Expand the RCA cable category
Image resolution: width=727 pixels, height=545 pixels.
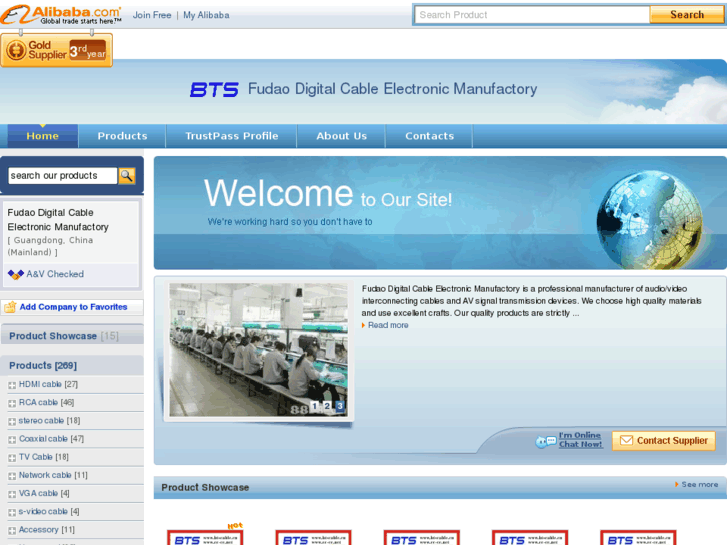pyautogui.click(x=12, y=403)
